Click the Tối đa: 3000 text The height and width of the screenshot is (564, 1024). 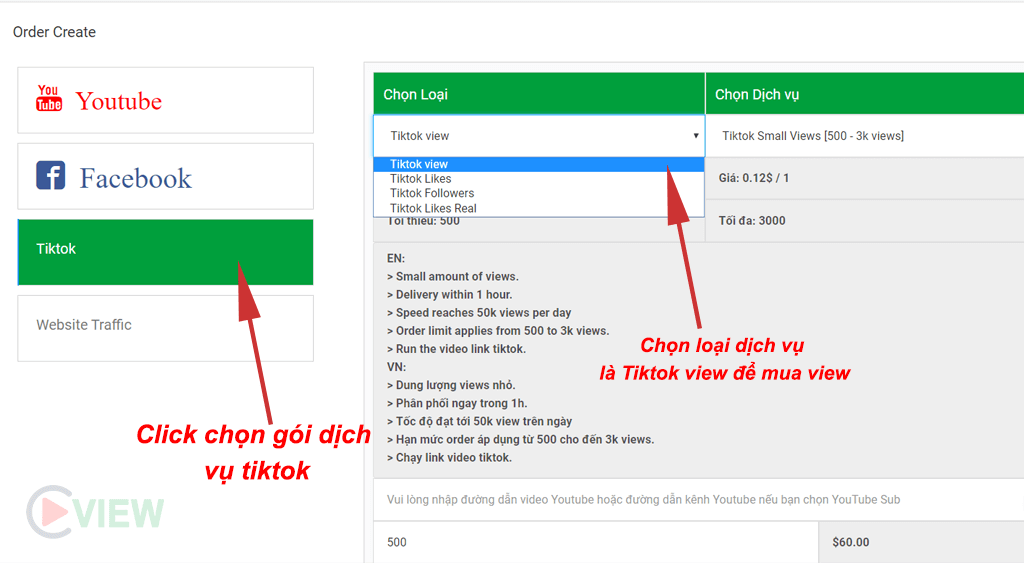click(752, 221)
